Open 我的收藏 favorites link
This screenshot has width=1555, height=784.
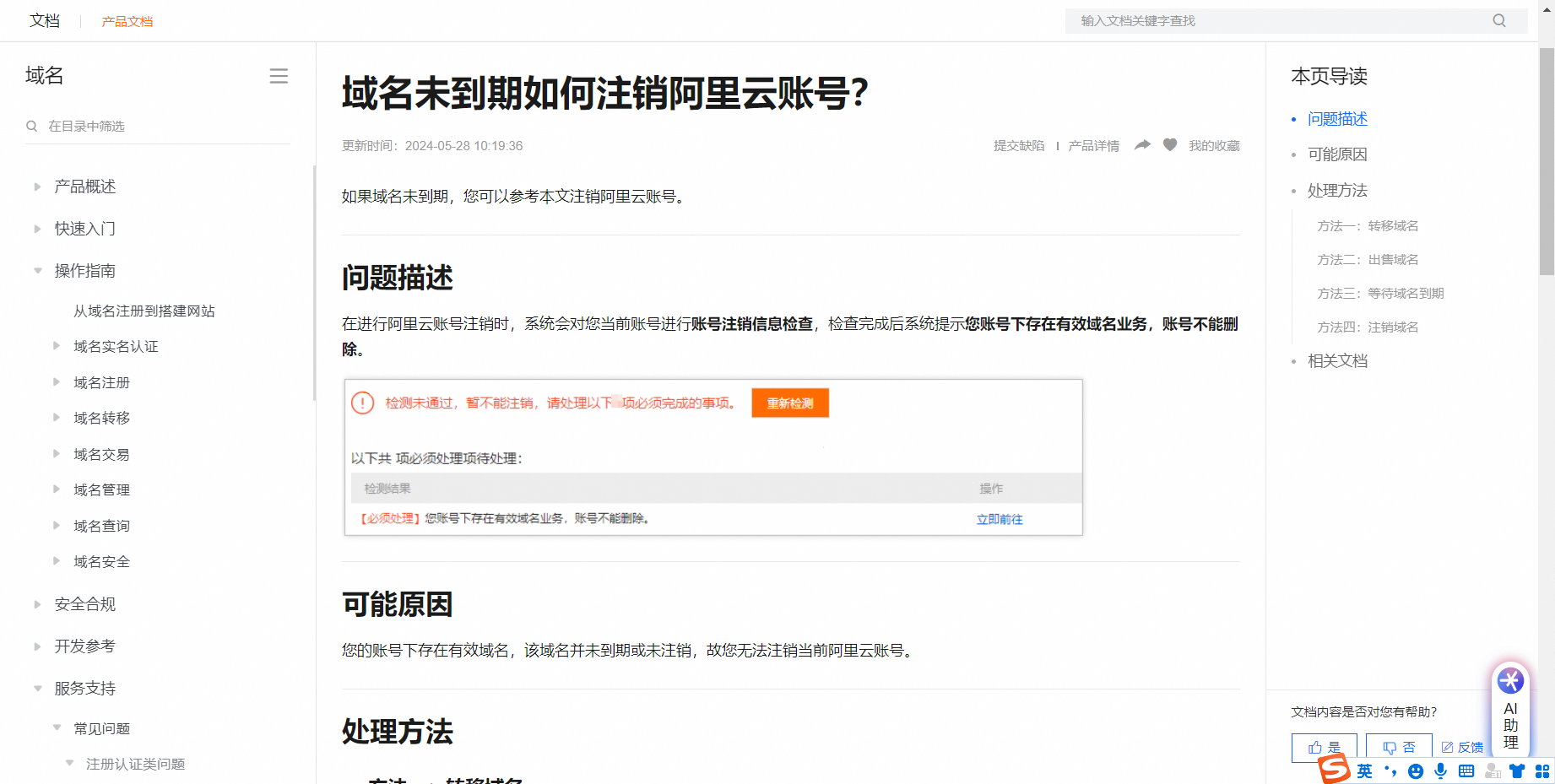point(1215,146)
